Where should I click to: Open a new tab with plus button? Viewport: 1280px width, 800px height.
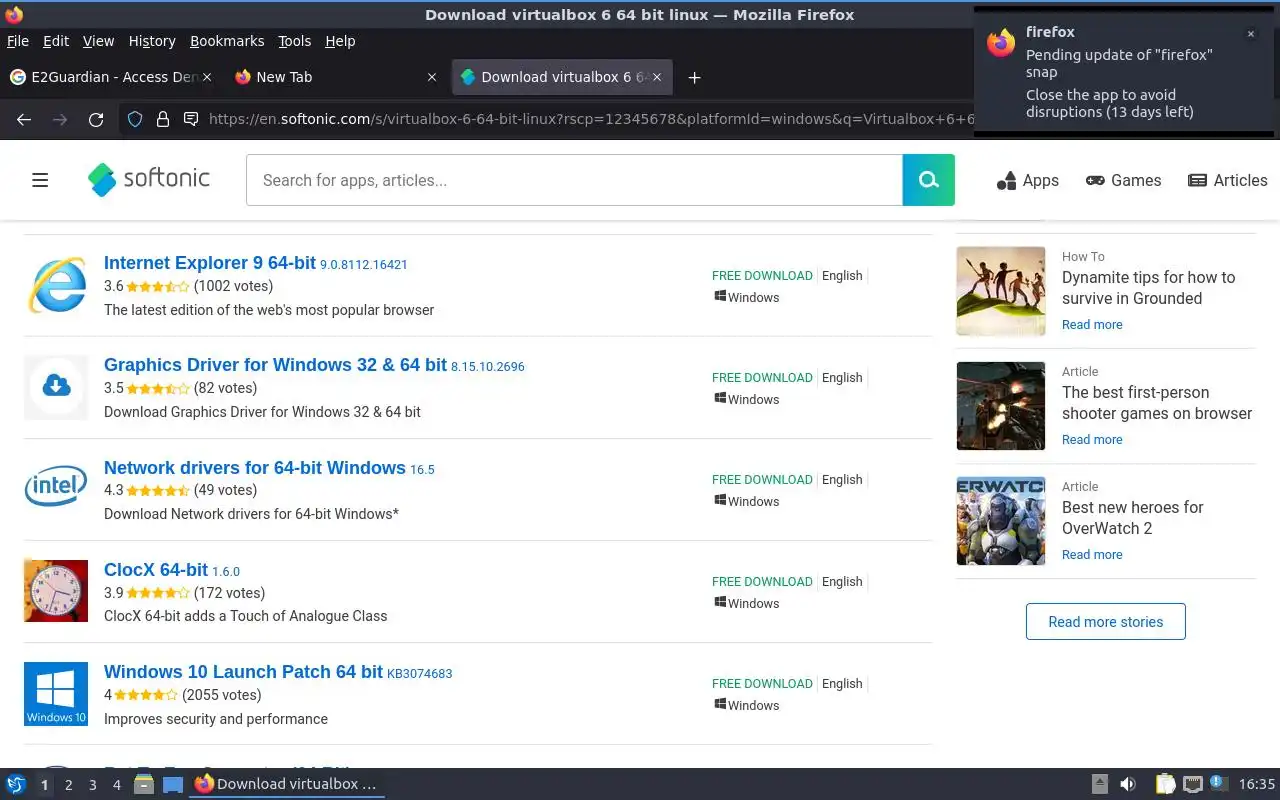click(694, 77)
